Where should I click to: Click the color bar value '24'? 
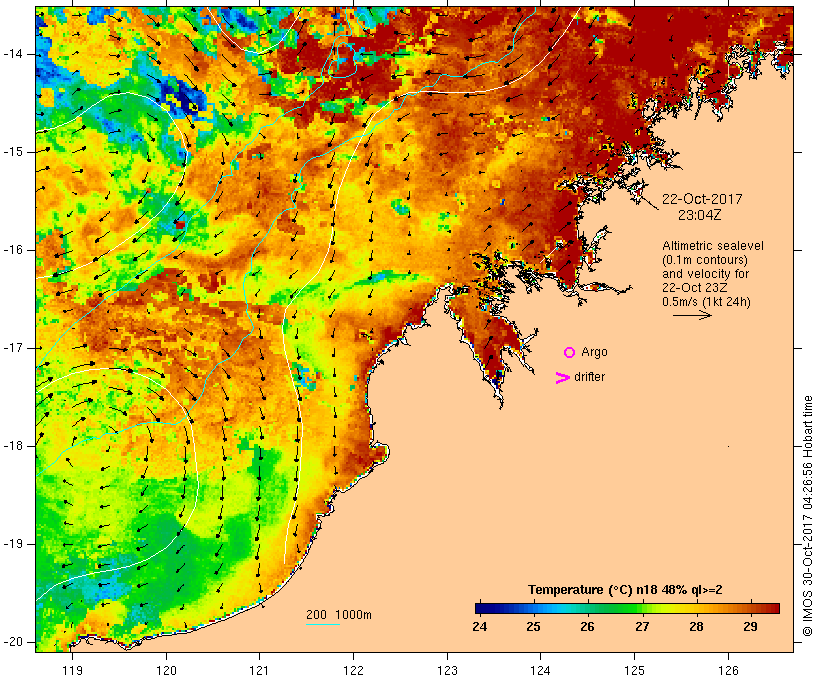click(480, 627)
